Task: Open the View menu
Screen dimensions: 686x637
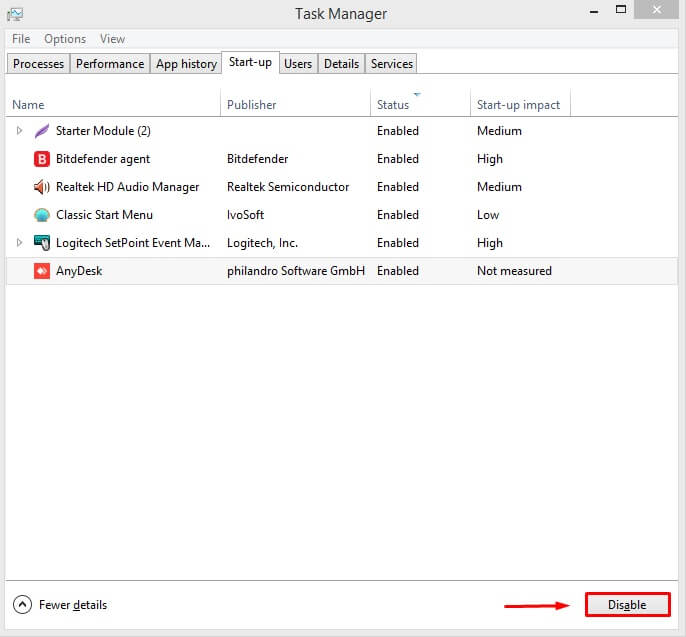Action: click(x=112, y=39)
